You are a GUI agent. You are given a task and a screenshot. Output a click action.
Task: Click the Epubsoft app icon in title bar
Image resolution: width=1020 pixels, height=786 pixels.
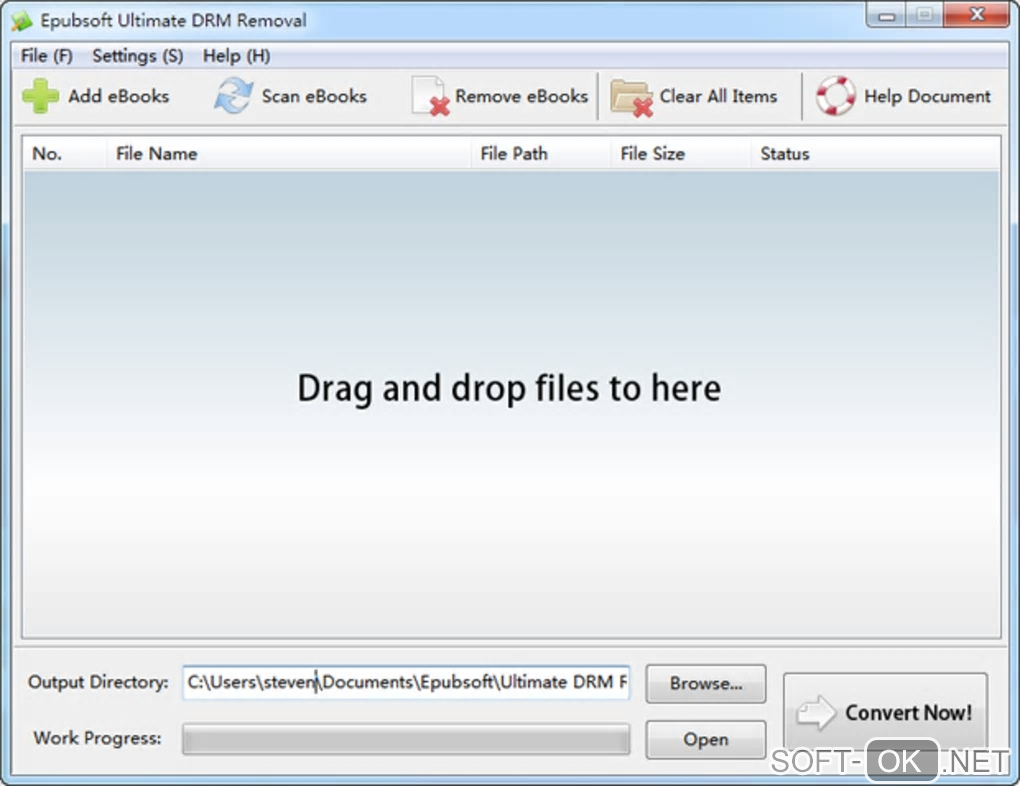click(x=21, y=21)
